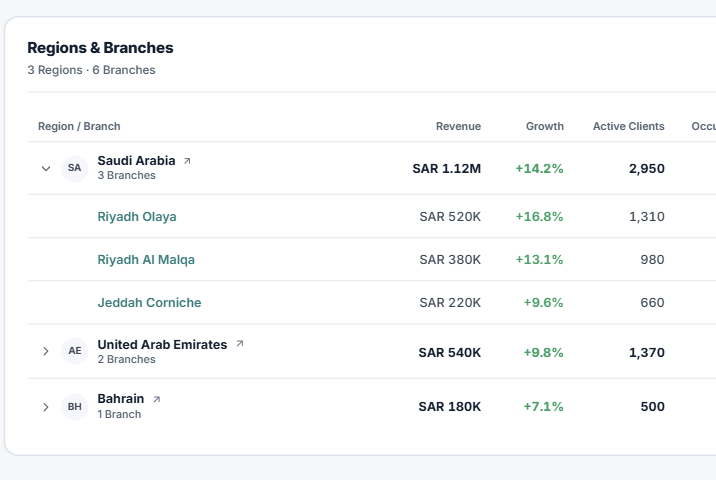Click the +7.1% growth value
Viewport: 716px width, 480px height.
click(x=543, y=406)
